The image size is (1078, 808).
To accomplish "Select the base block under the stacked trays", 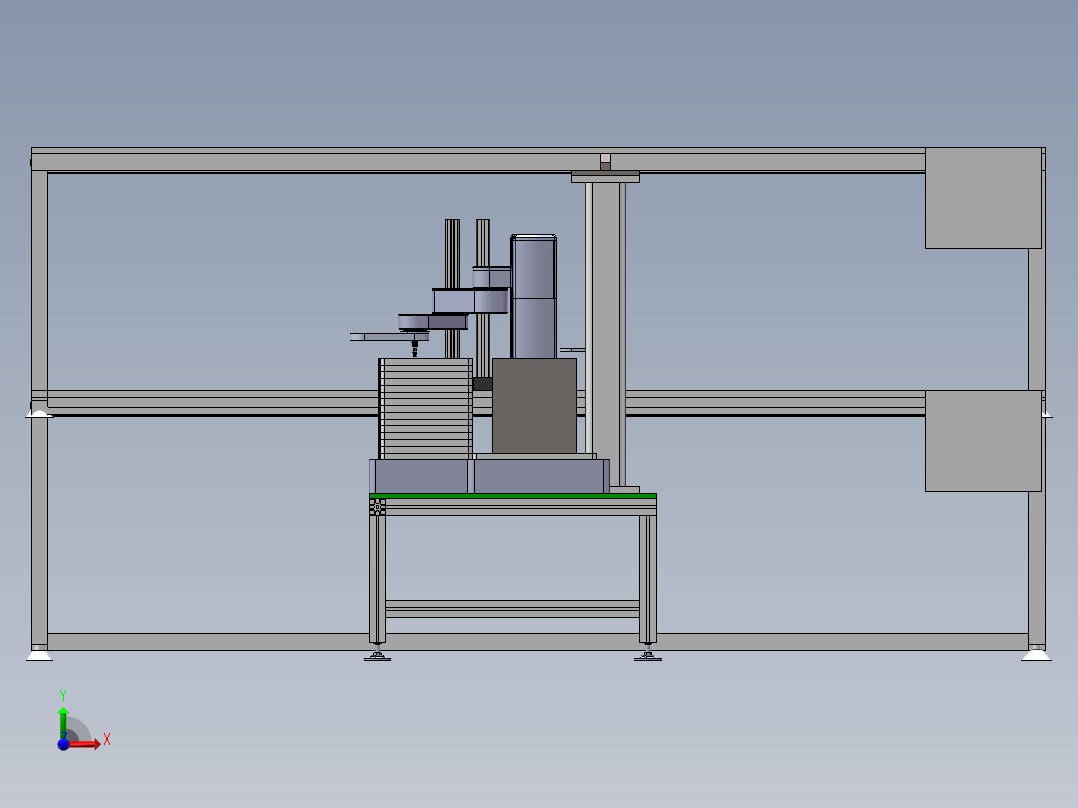I will tap(421, 477).
